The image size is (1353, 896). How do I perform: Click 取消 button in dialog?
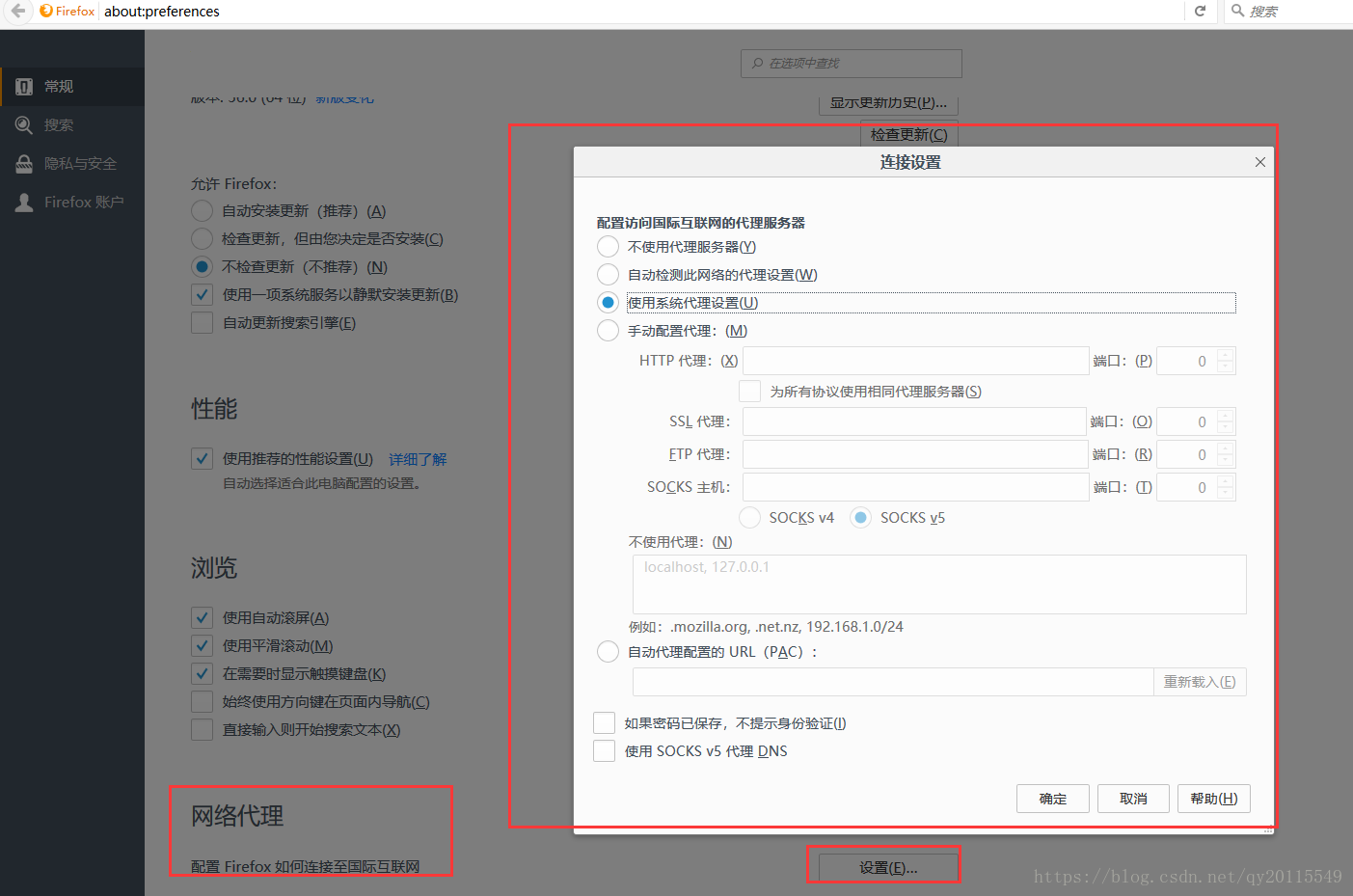pos(1133,799)
